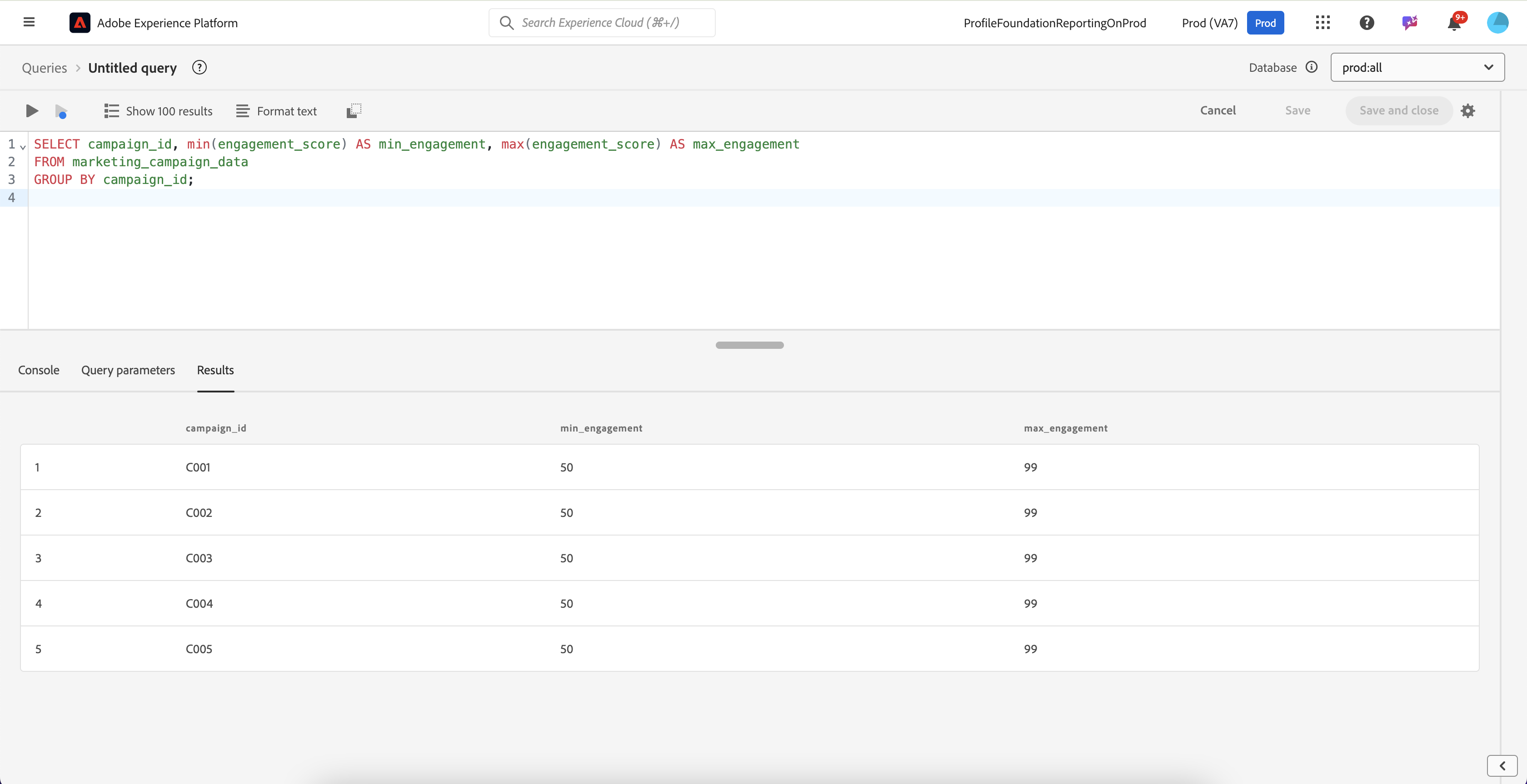Click Format text button
The height and width of the screenshot is (784, 1527).
[x=276, y=111]
